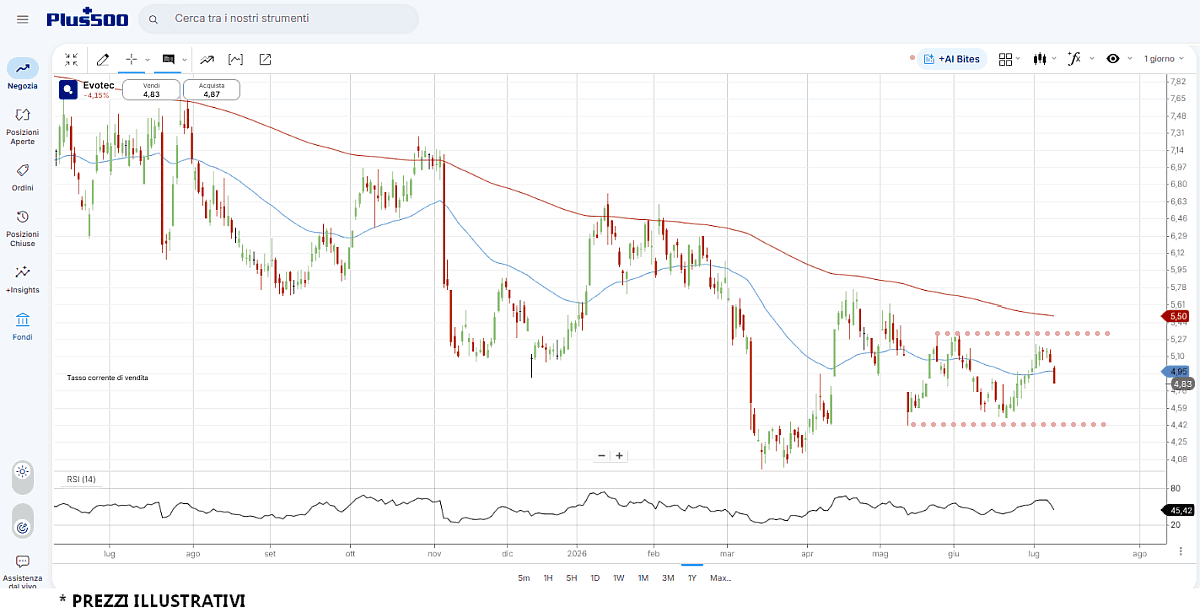Click the search instruments field

279,19
